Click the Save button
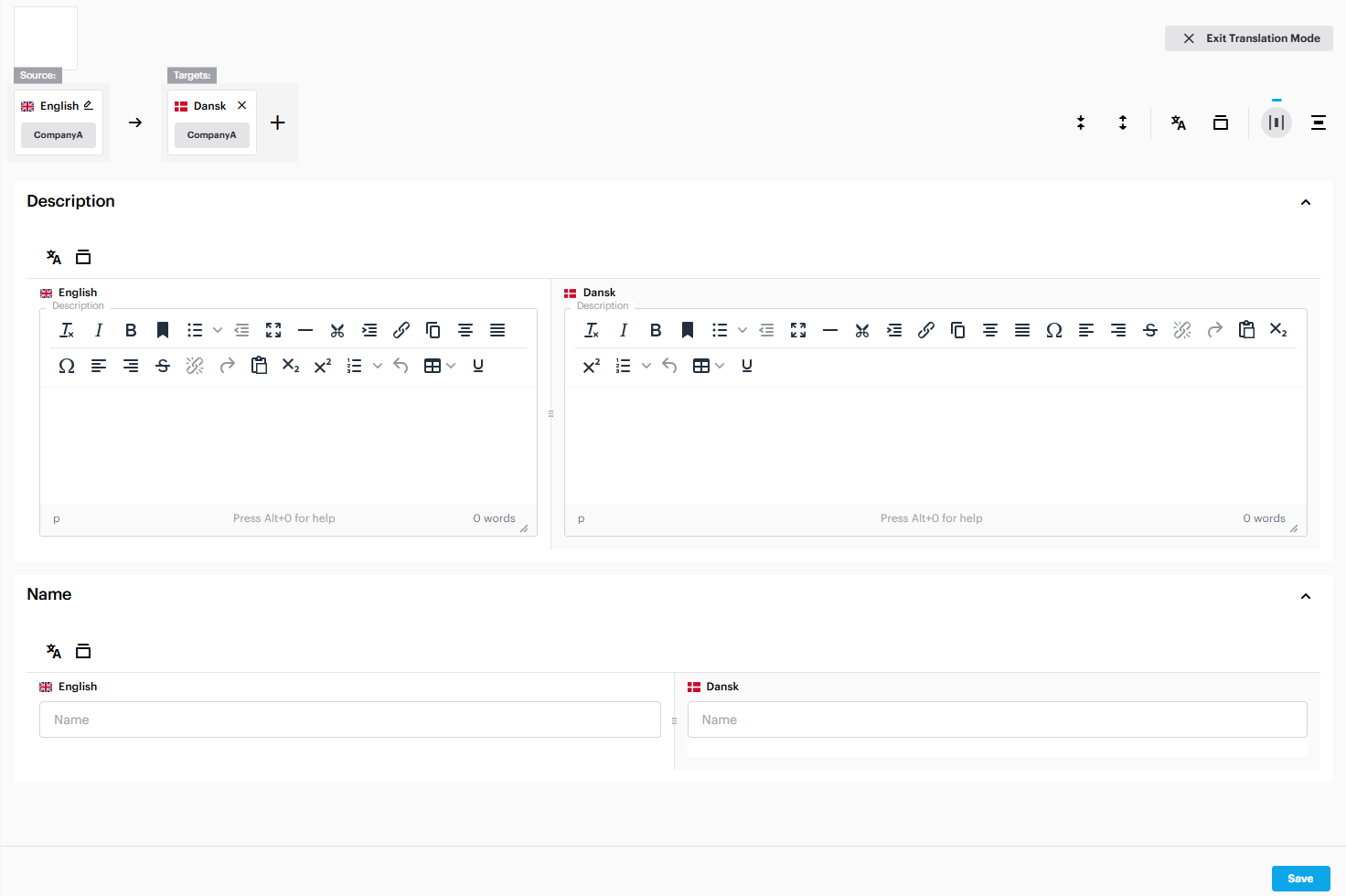The image size is (1346, 896). (x=1300, y=878)
